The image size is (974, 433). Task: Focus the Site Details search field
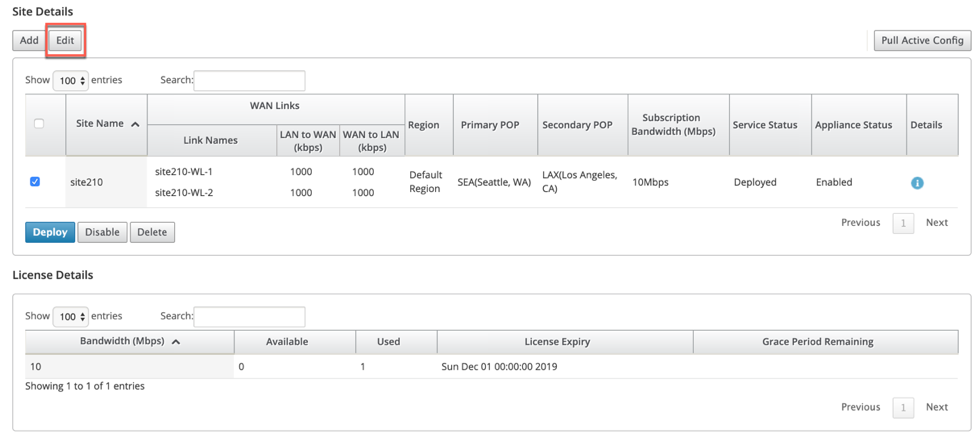point(250,81)
